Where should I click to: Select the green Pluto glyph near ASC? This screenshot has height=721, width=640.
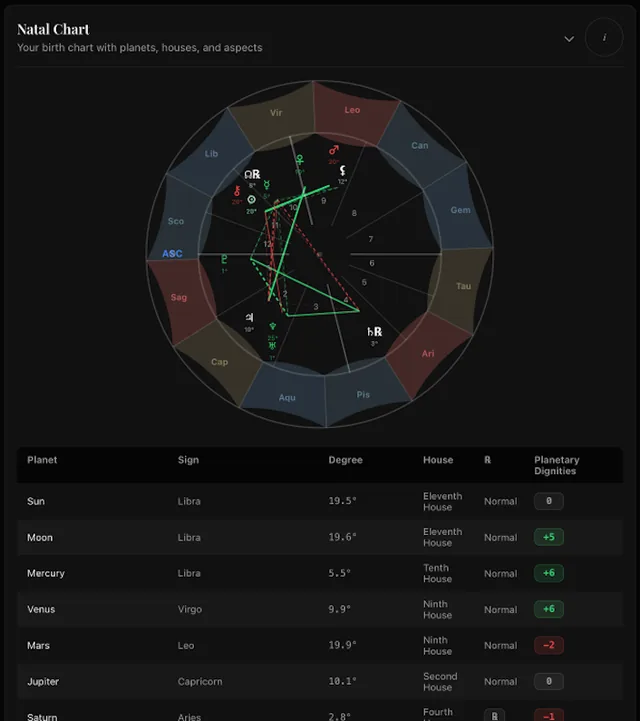pyautogui.click(x=224, y=260)
